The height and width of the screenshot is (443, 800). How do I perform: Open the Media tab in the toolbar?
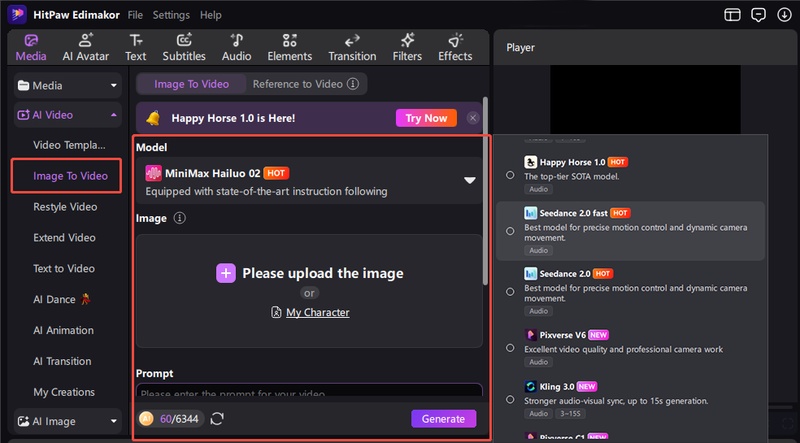(x=31, y=47)
